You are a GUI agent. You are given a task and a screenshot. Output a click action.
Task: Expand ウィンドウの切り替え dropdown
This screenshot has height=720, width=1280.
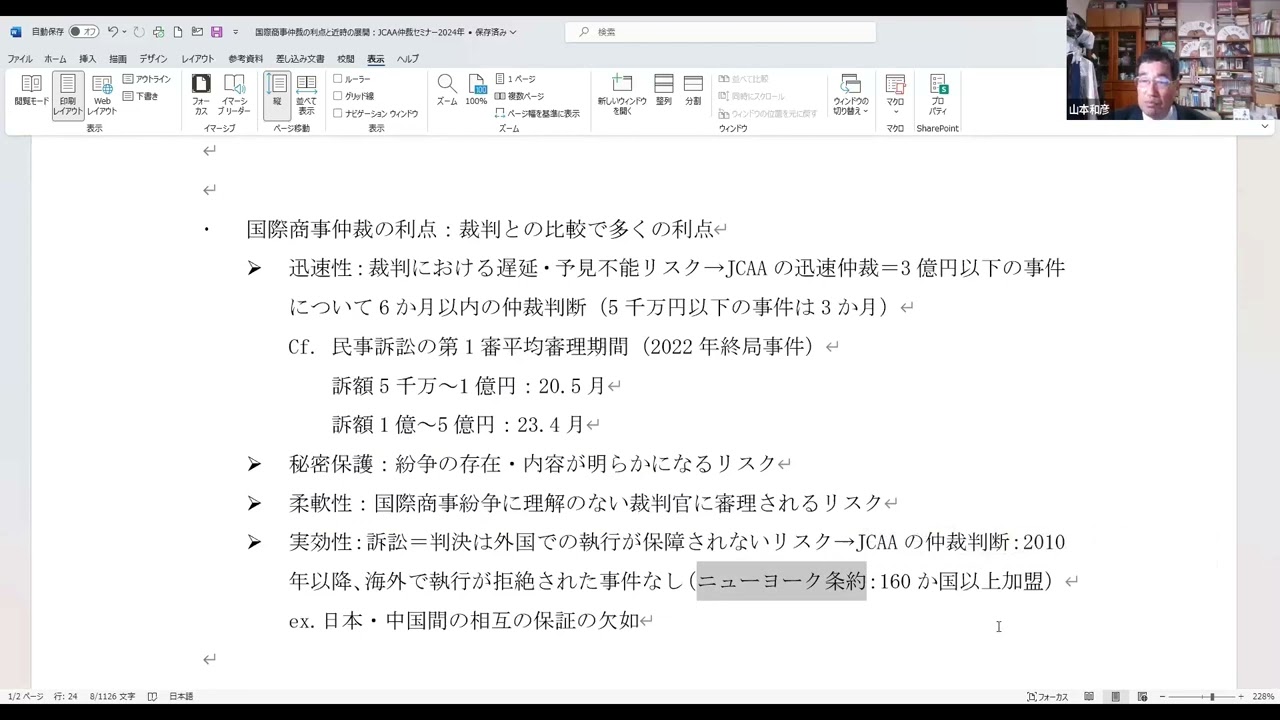pos(850,95)
